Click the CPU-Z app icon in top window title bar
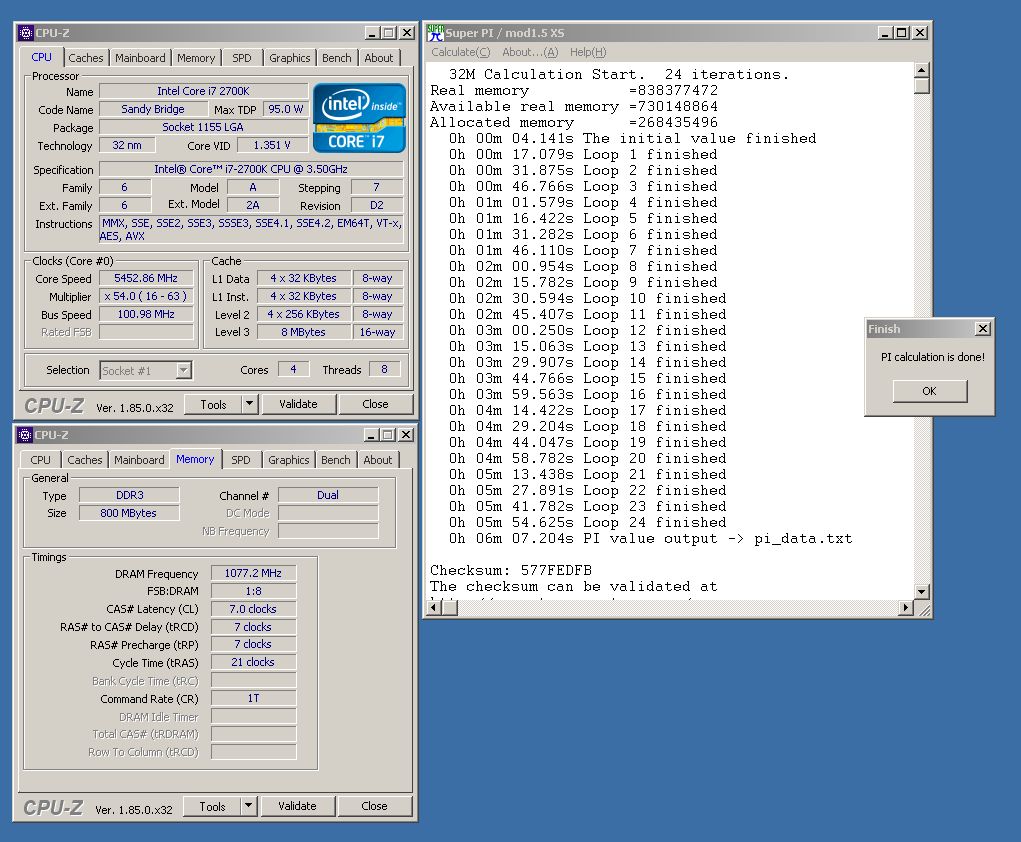Image resolution: width=1021 pixels, height=842 pixels. click(x=25, y=33)
